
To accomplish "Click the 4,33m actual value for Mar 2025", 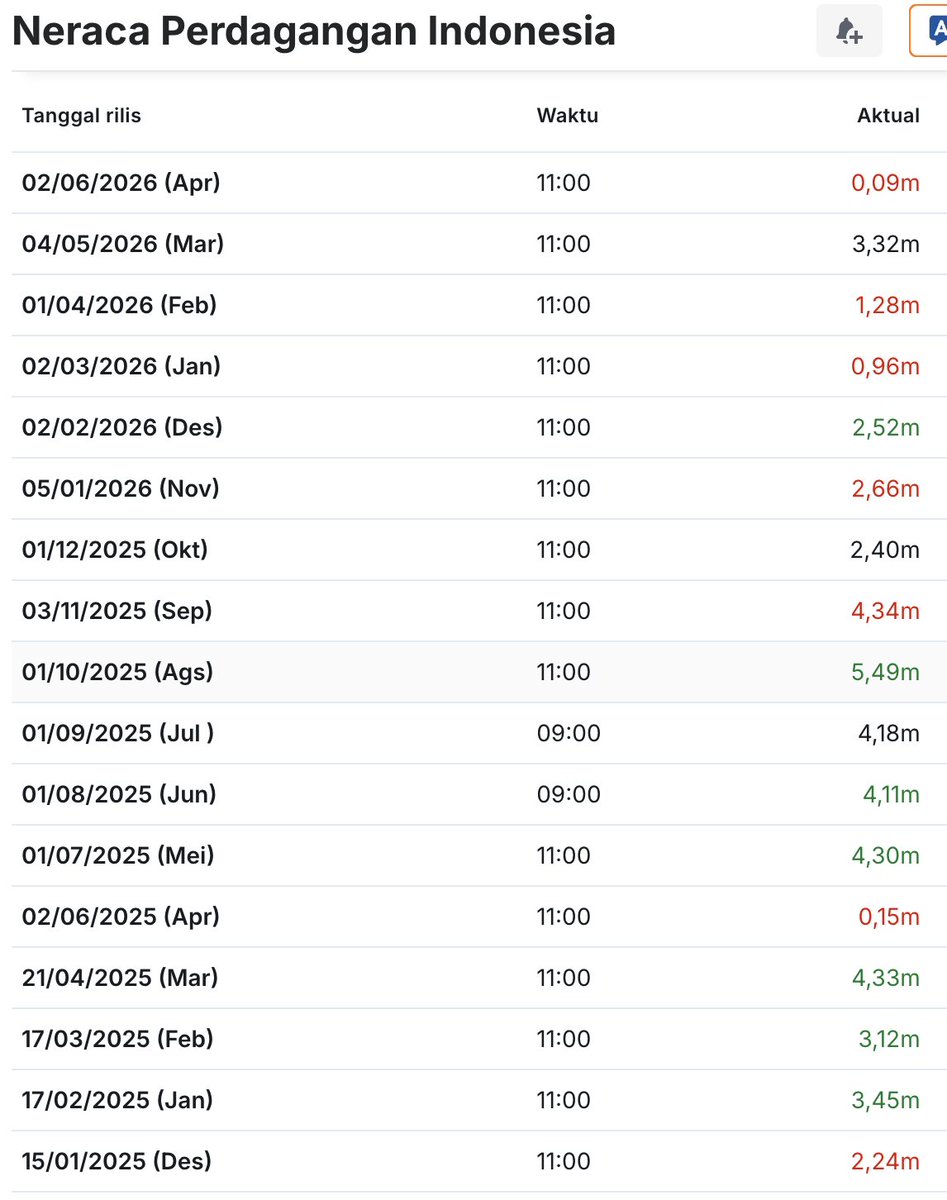I will tap(885, 977).
